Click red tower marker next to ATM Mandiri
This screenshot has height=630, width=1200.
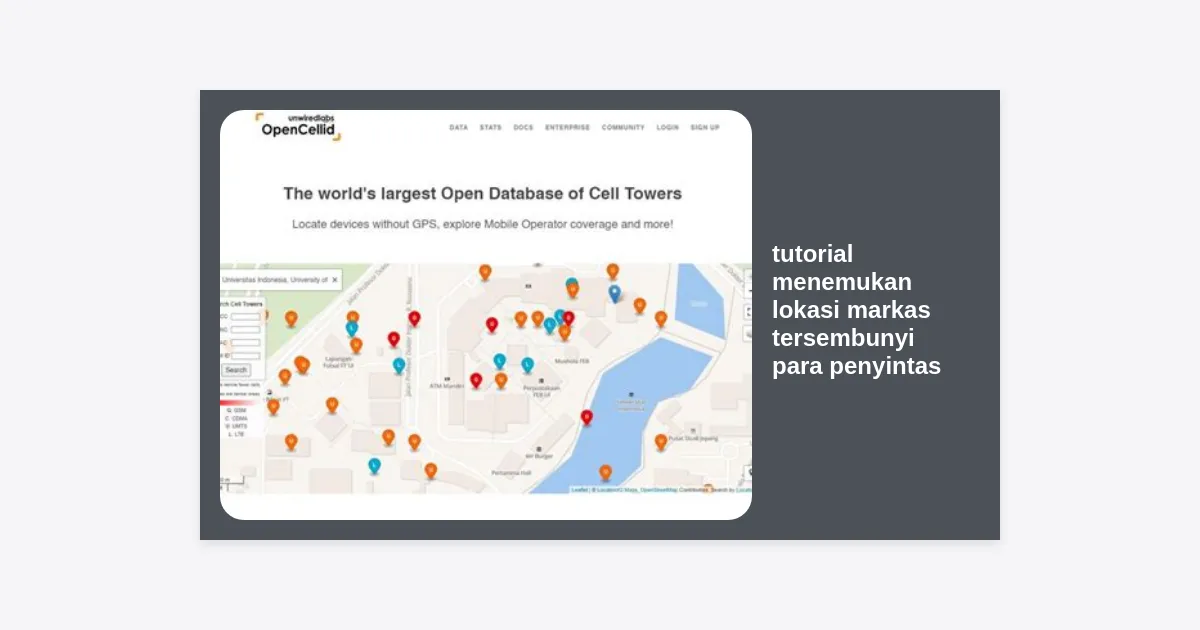(x=476, y=379)
